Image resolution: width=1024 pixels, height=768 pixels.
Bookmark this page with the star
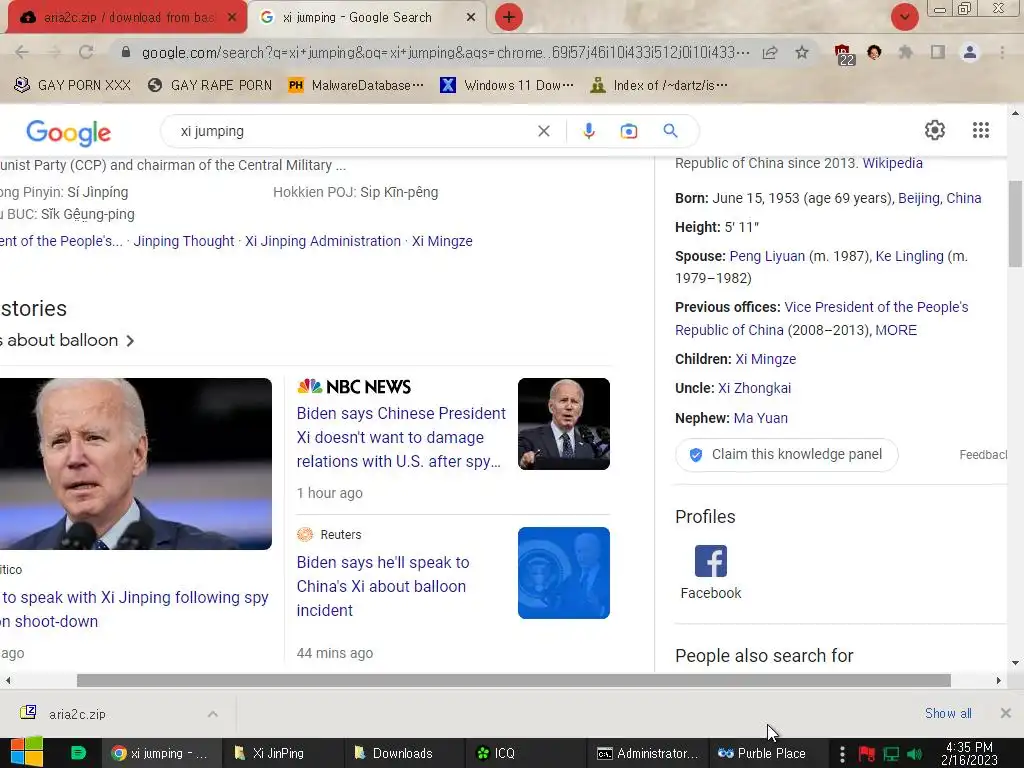click(x=802, y=52)
